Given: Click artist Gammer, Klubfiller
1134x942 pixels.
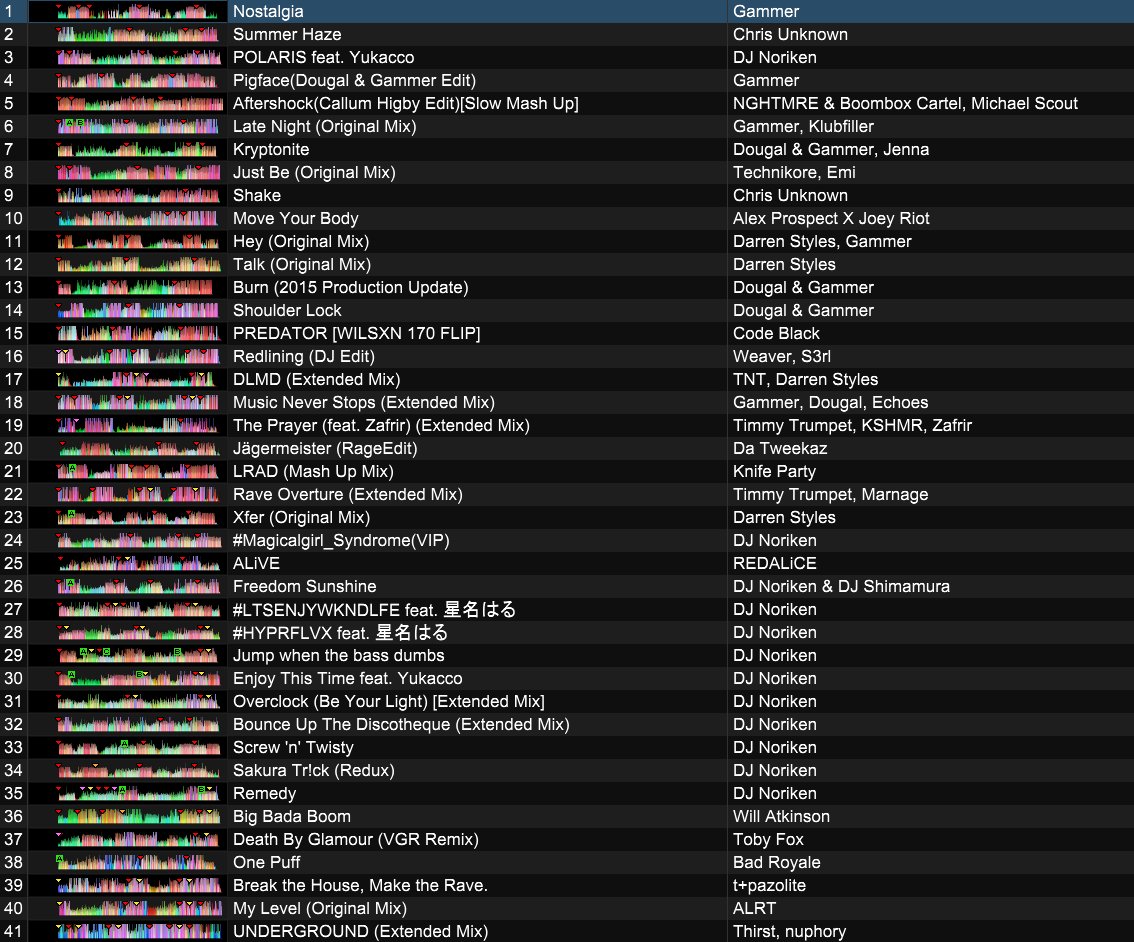Looking at the screenshot, I should coord(803,127).
